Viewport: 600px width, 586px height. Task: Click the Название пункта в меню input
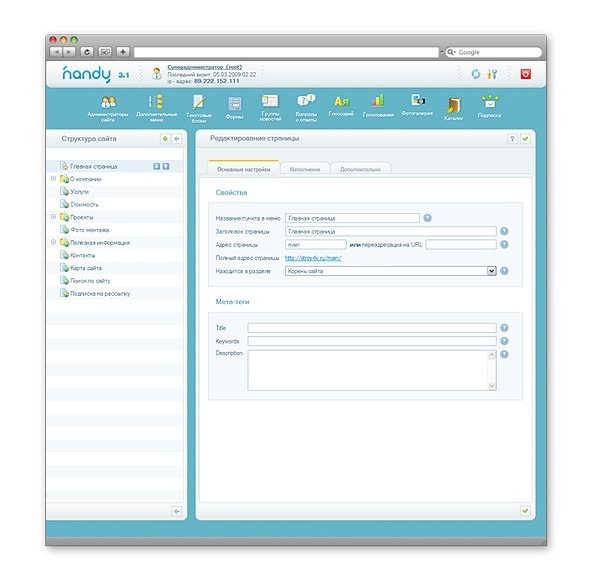pos(352,218)
